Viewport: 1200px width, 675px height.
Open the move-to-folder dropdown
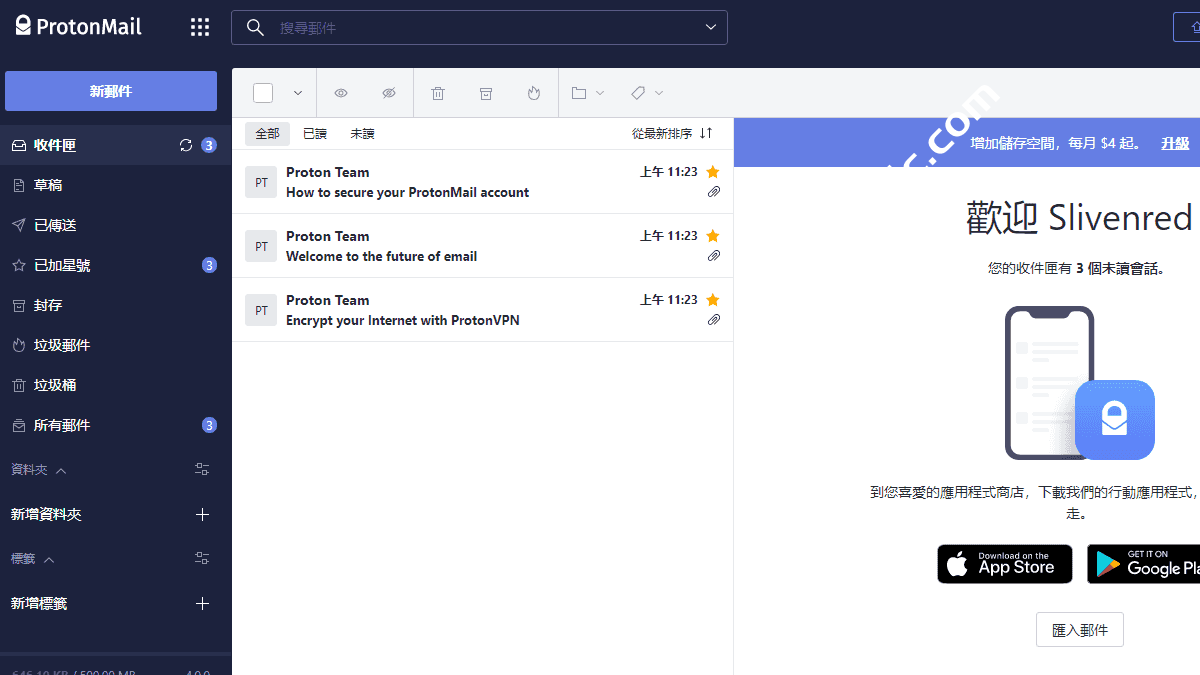[588, 93]
